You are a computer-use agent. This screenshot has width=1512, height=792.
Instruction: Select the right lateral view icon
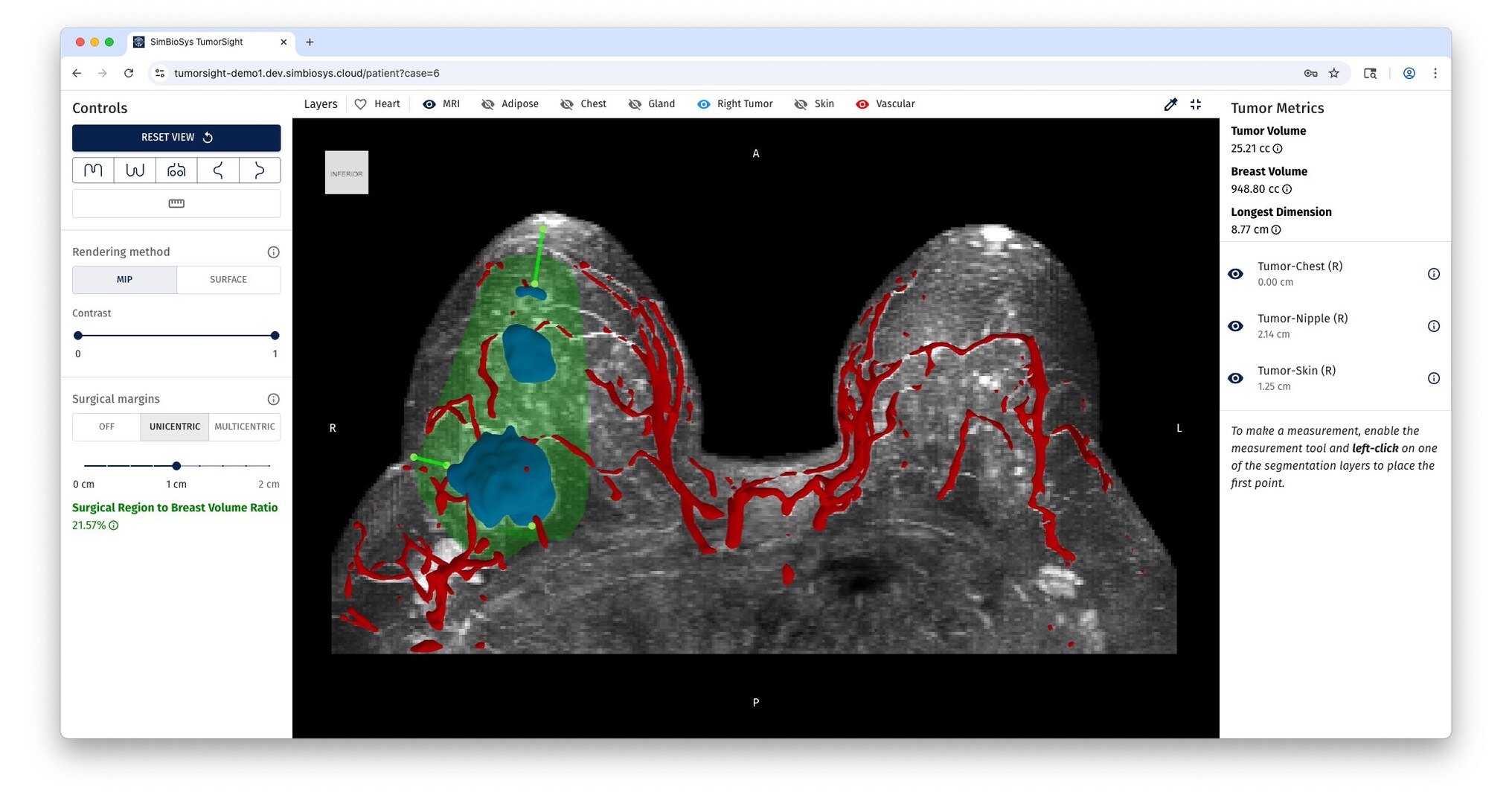click(x=260, y=170)
